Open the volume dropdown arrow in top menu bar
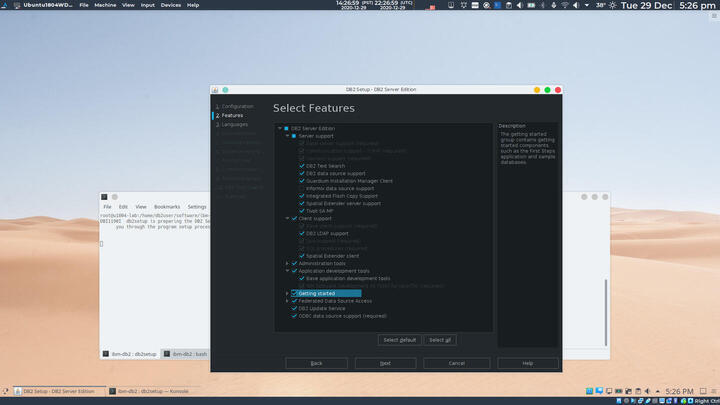The image size is (720, 405). [586, 5]
